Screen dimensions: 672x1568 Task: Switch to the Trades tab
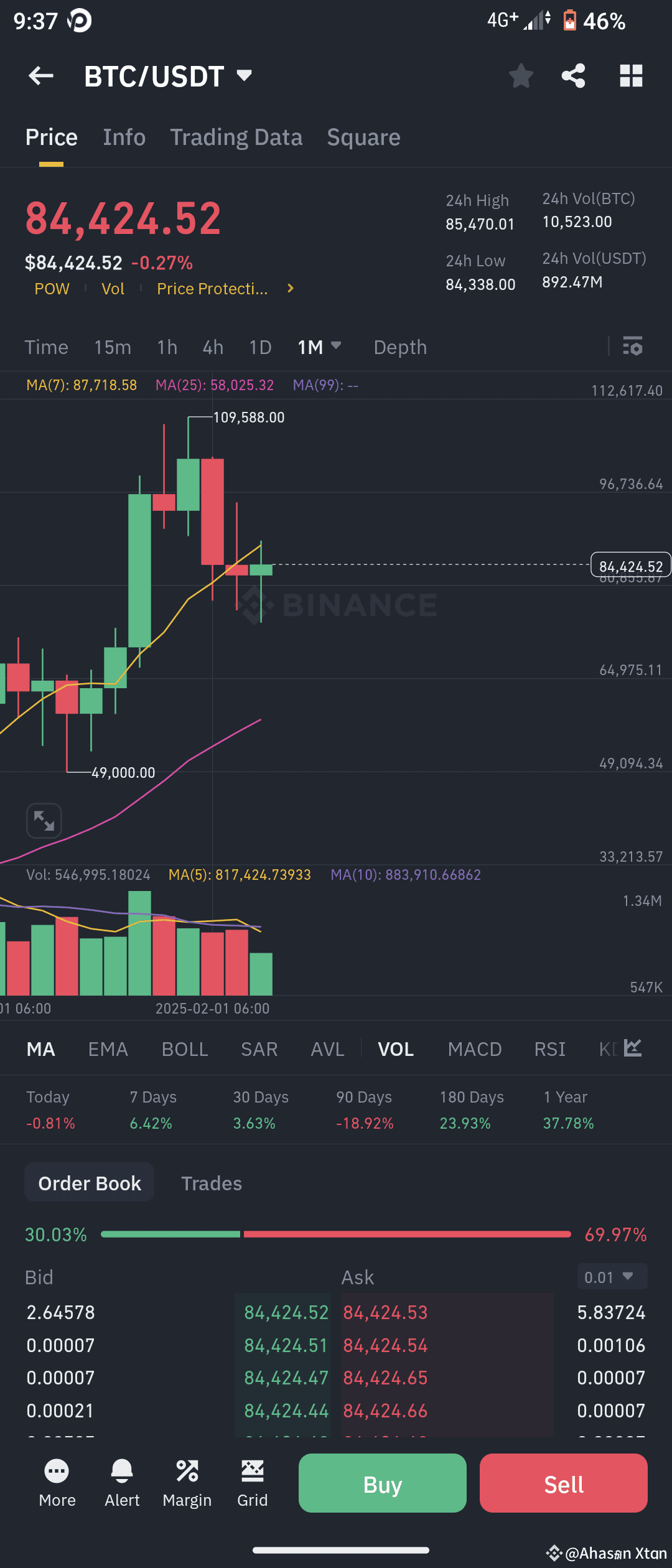point(212,1183)
